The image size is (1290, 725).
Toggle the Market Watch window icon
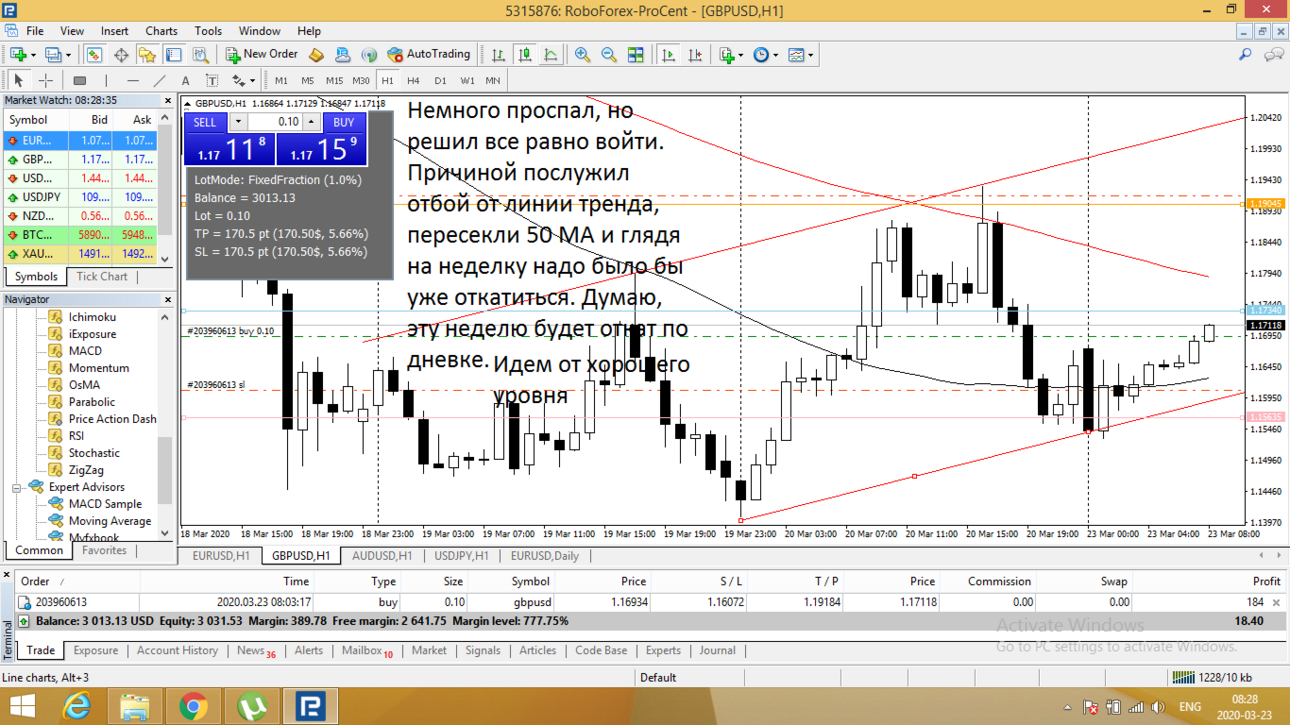click(x=94, y=55)
